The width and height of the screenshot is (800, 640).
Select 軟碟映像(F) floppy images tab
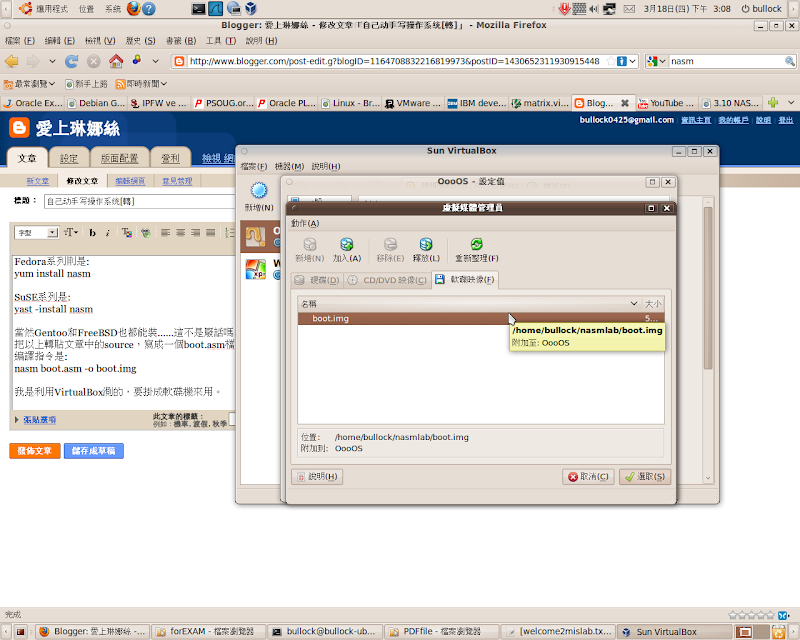(465, 280)
